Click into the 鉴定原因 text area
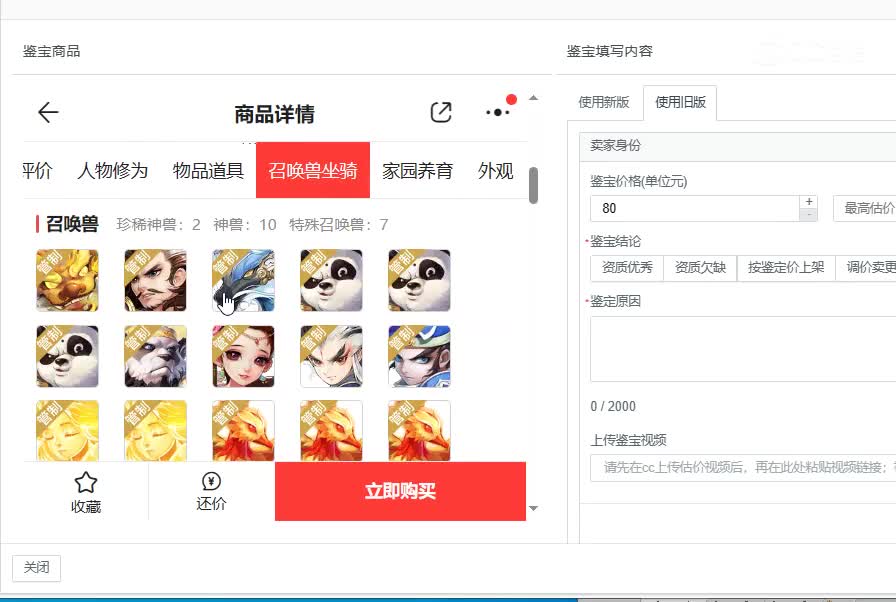This screenshot has width=896, height=602. 743,349
